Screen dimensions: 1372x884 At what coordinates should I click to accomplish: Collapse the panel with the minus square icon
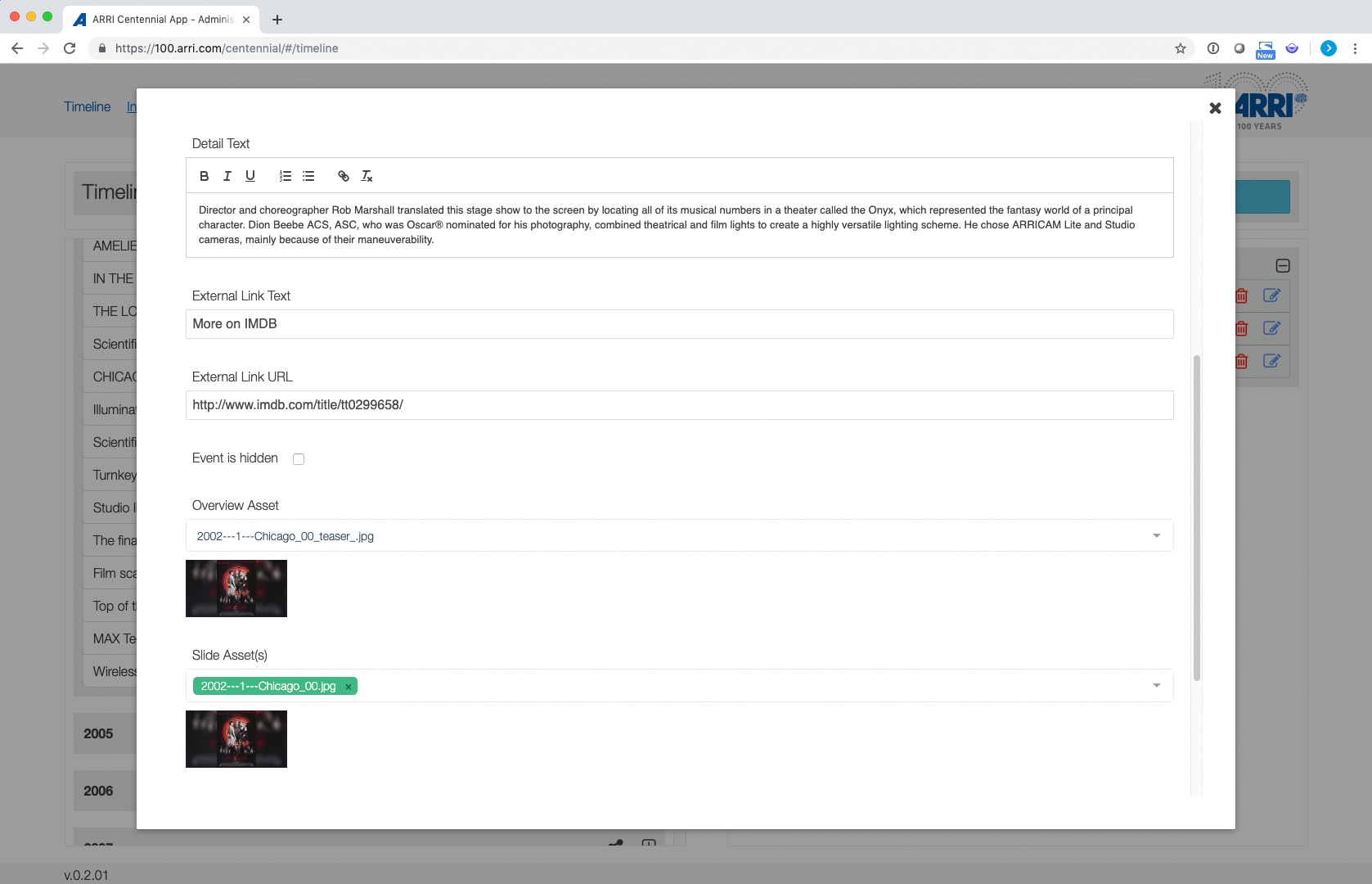tap(1283, 266)
